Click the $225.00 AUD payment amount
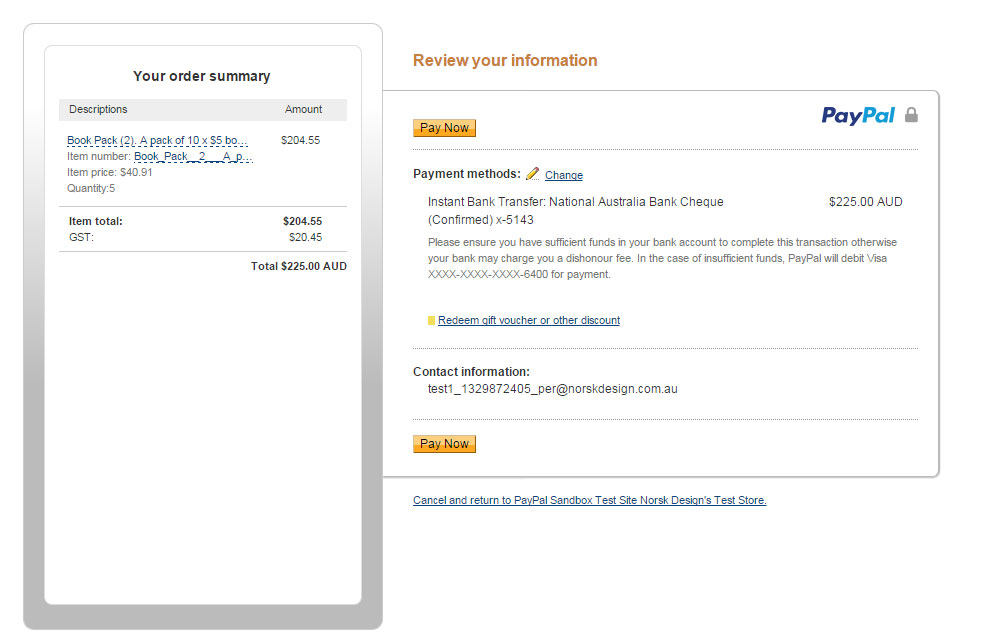The width and height of the screenshot is (982, 642). click(x=865, y=202)
